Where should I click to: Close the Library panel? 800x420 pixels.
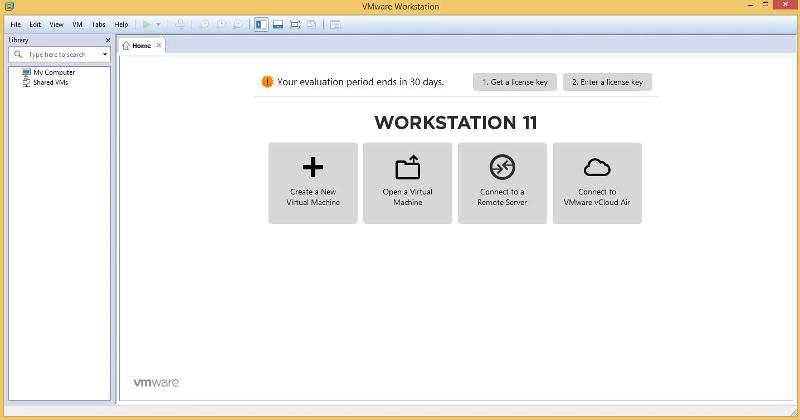coord(108,40)
